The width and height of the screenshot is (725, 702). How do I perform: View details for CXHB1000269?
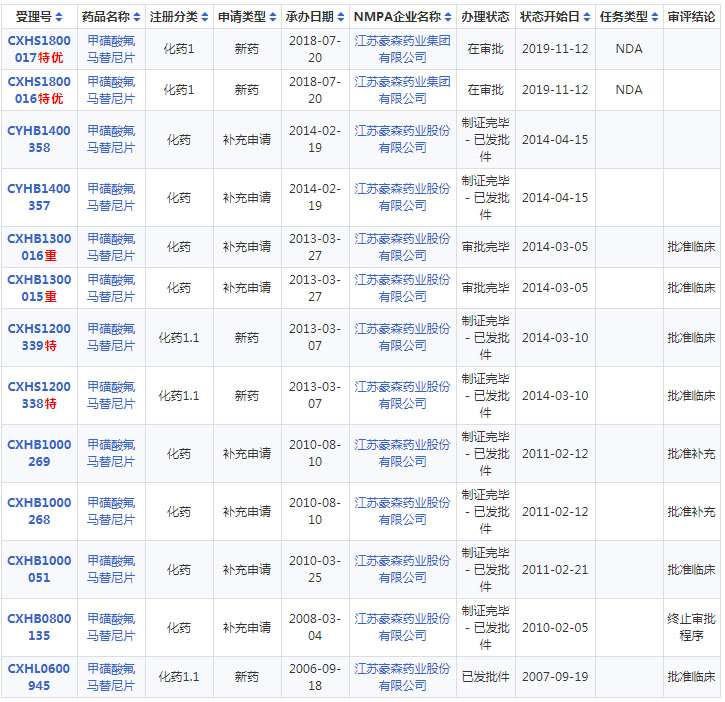click(x=38, y=453)
